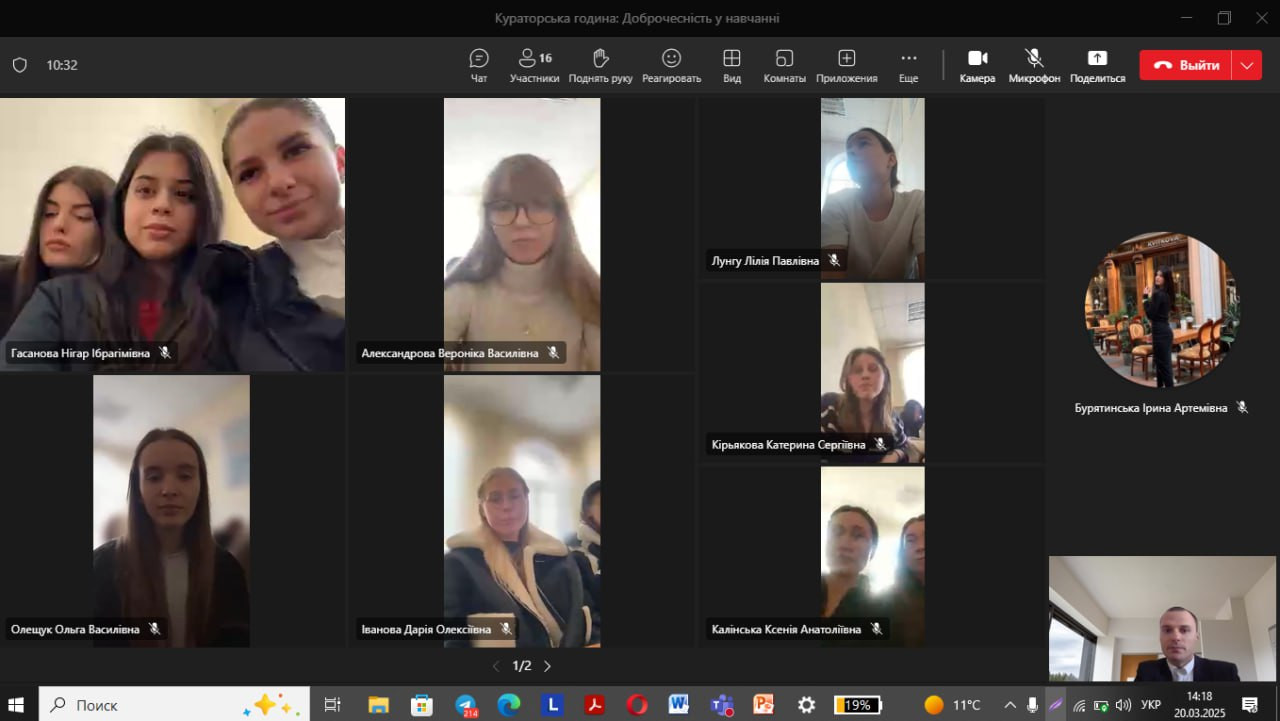1280x721 pixels.
Task: Open Telegram from the taskbar
Action: click(466, 705)
